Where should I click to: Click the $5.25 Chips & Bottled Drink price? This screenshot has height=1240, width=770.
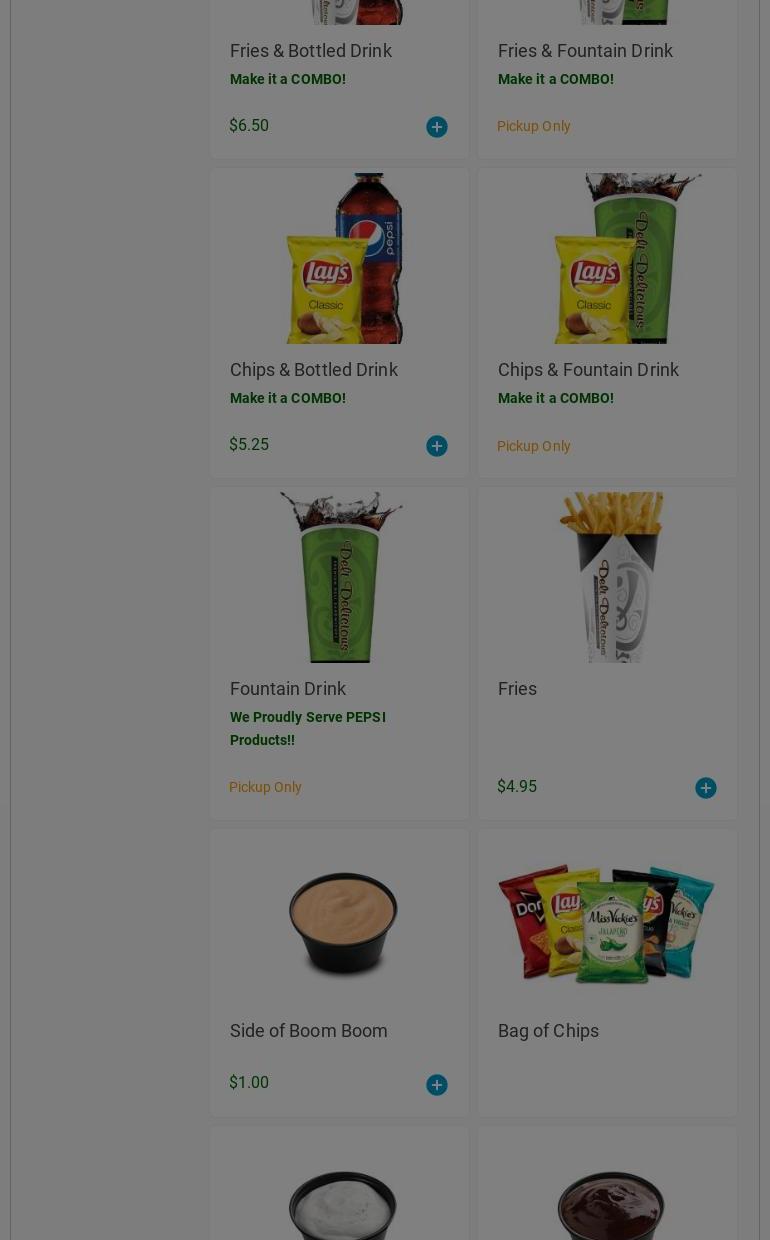click(249, 445)
